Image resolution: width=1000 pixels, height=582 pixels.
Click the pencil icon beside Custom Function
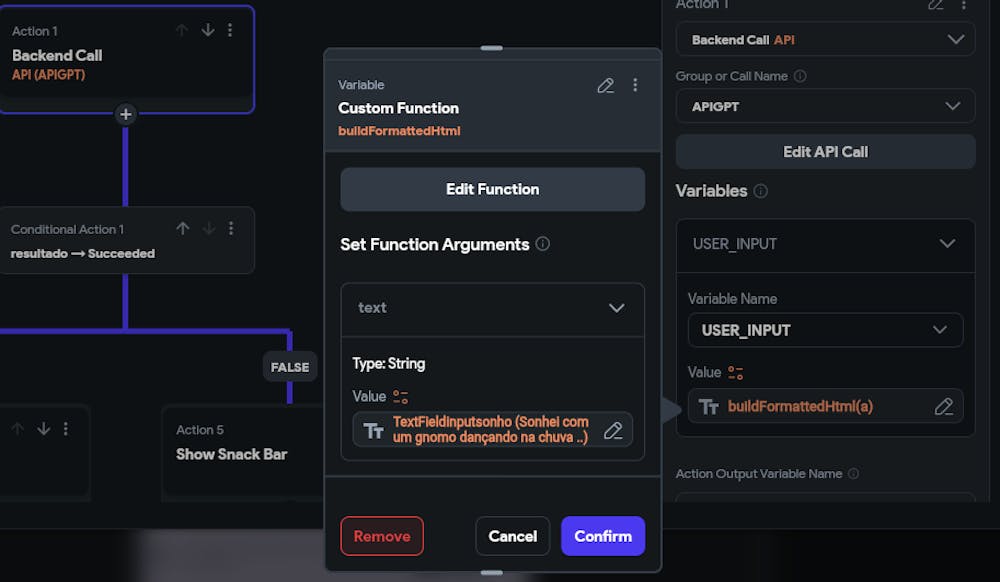(605, 85)
